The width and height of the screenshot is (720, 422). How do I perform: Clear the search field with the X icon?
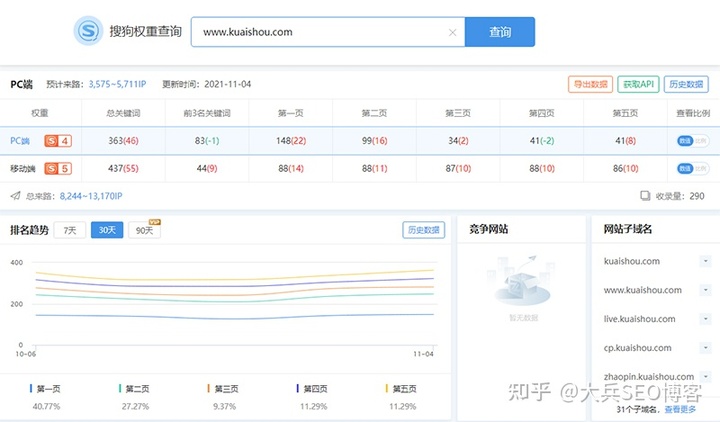click(452, 32)
